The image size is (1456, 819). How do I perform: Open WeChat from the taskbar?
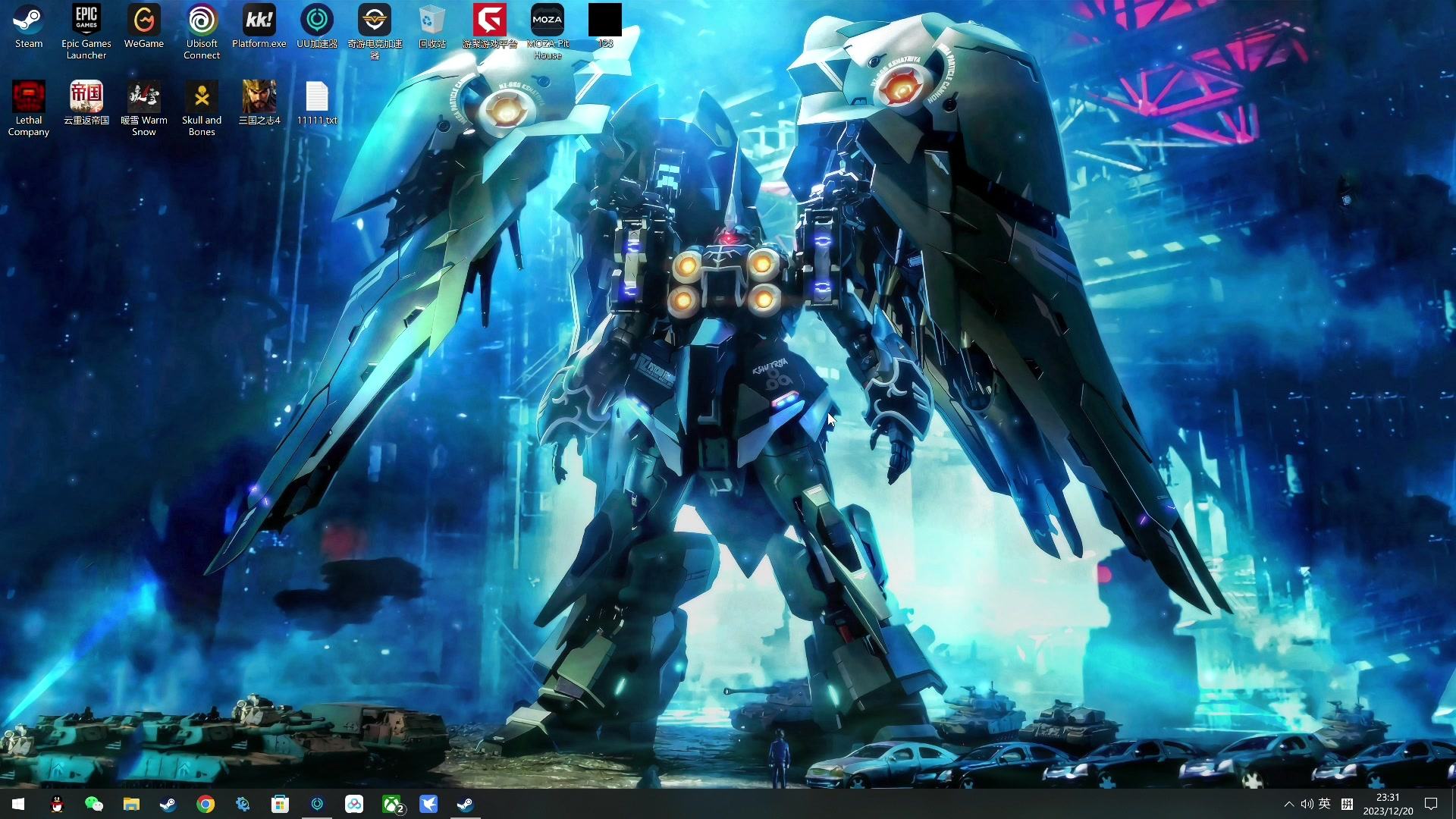(94, 804)
